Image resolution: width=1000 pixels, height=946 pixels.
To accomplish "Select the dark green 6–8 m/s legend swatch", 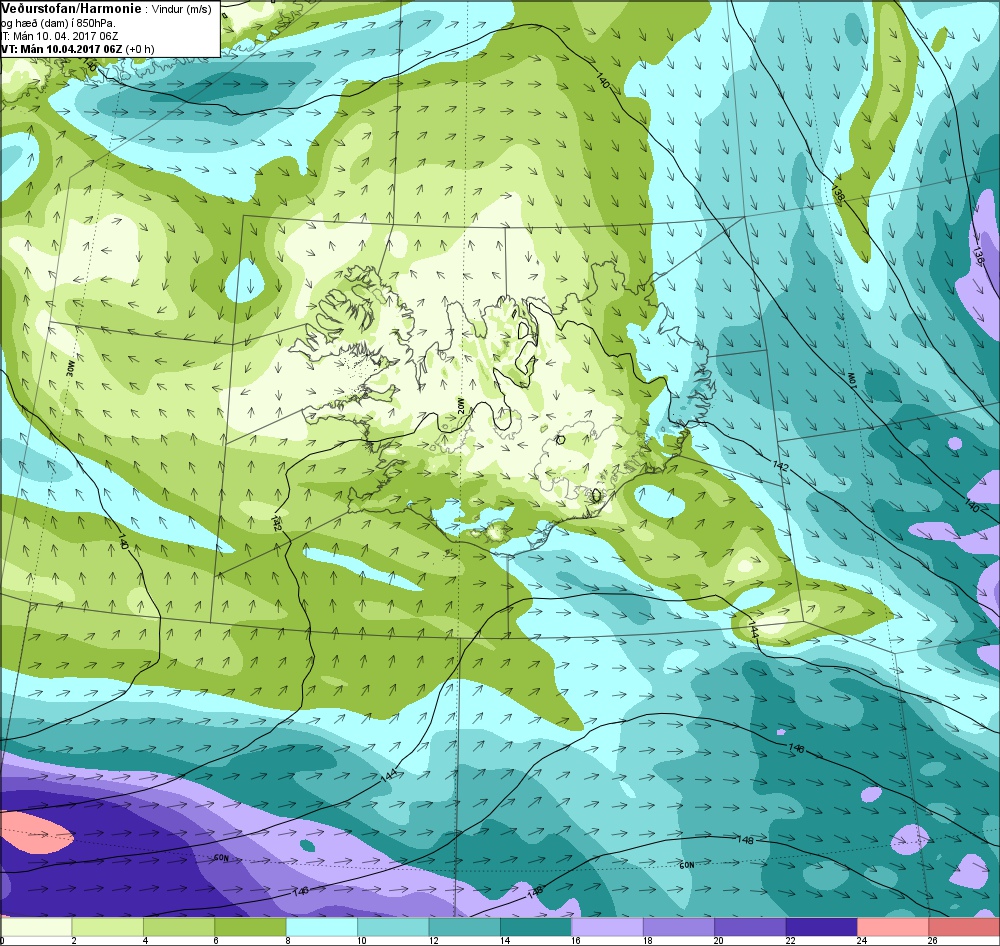I will (250, 926).
